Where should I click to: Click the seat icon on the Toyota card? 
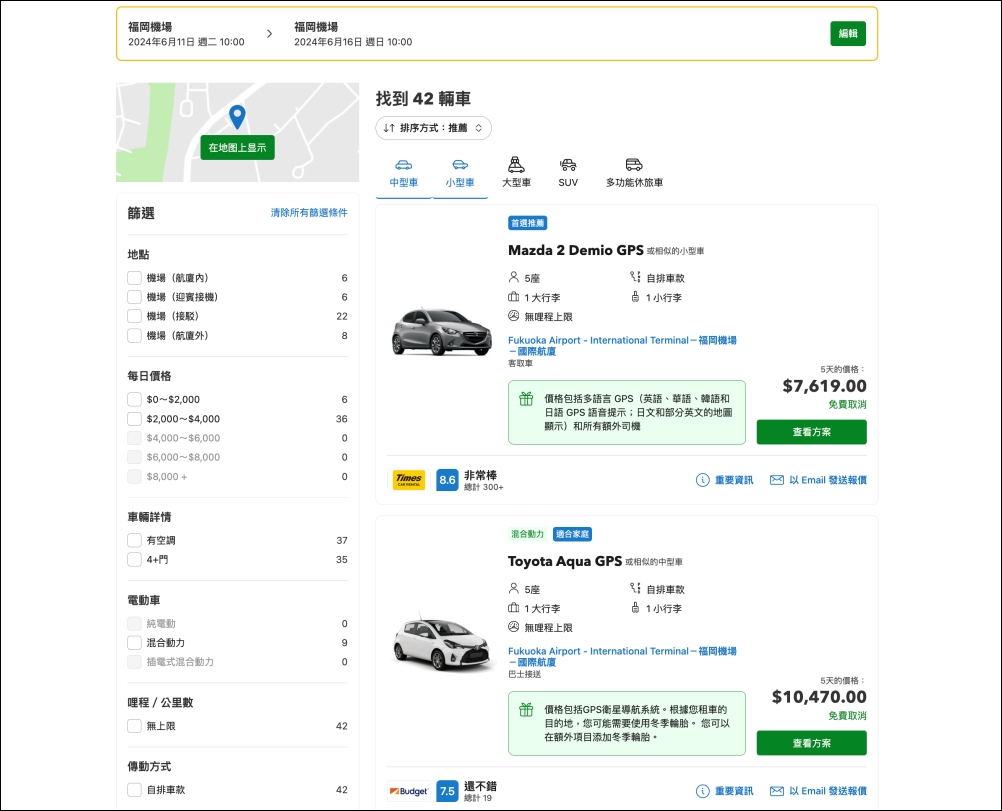tap(513, 589)
